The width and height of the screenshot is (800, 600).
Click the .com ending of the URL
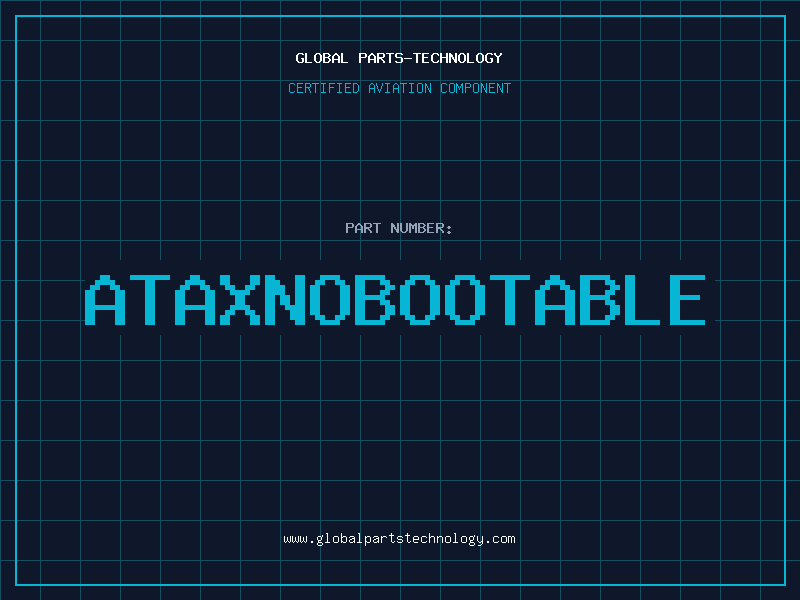coord(501,539)
